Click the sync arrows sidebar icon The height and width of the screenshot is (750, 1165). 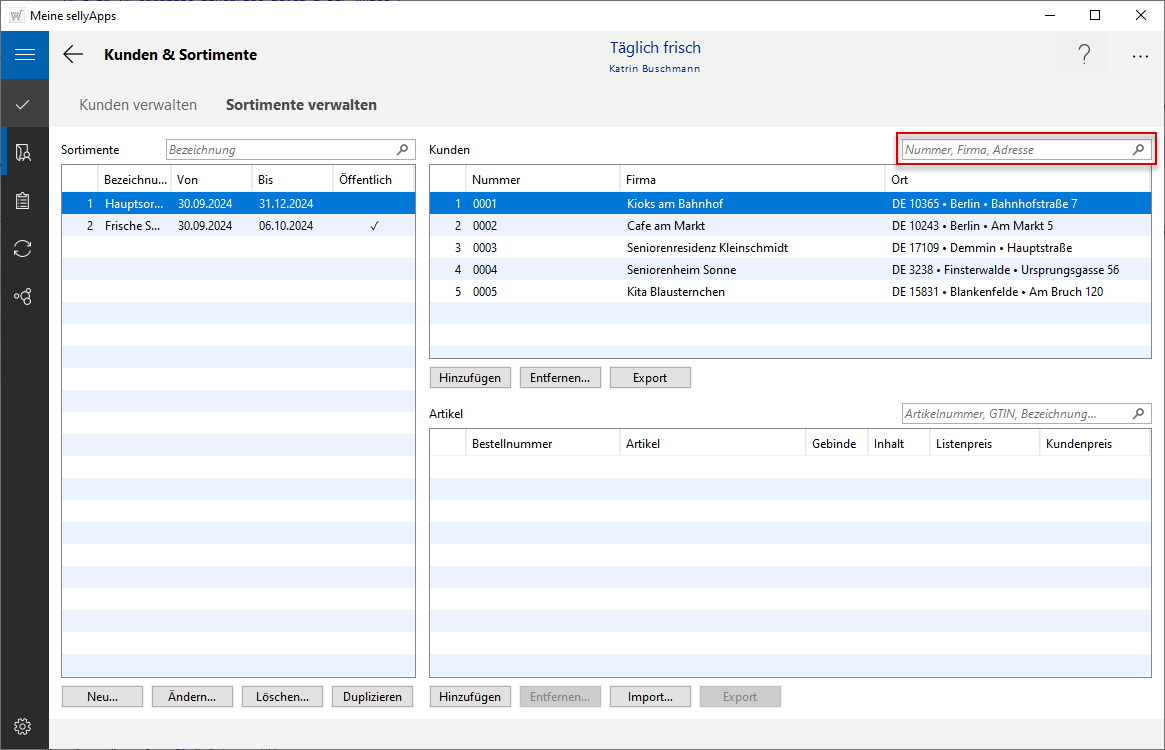24,249
